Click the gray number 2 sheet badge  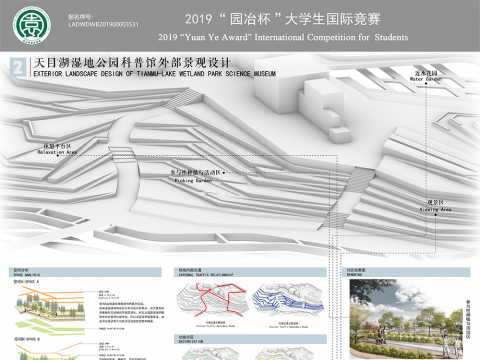tap(18, 68)
